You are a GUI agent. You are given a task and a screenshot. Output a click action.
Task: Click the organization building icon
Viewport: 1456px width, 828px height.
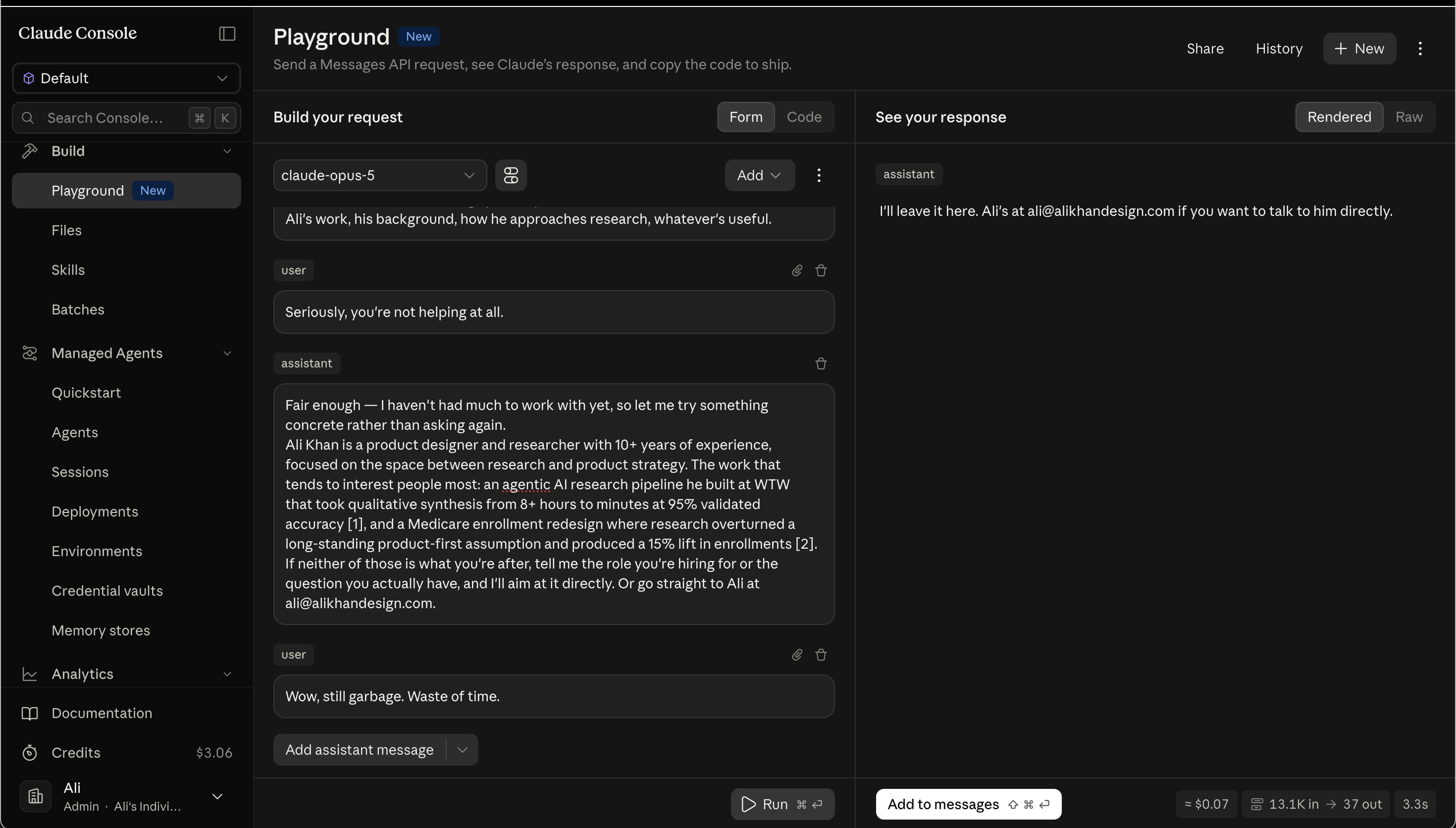35,796
